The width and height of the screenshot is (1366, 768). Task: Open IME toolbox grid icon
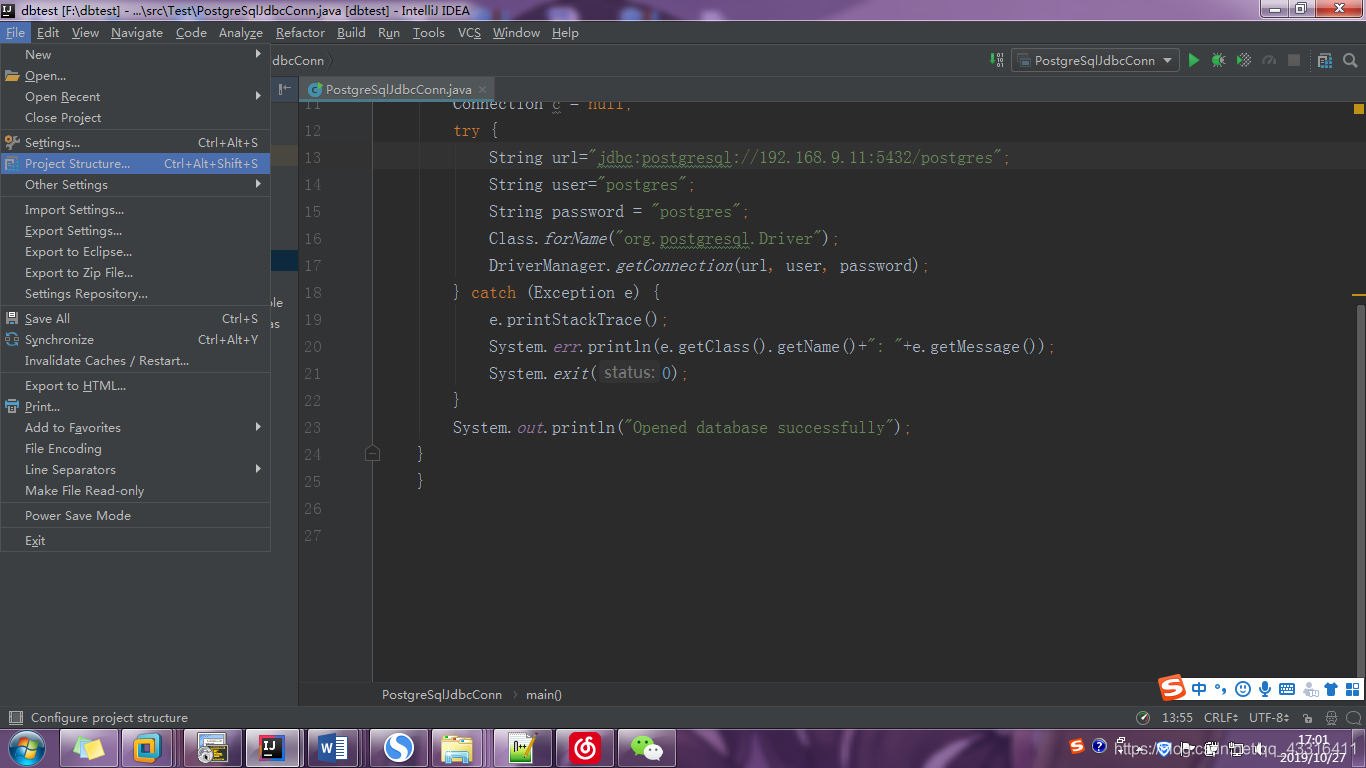(1352, 688)
